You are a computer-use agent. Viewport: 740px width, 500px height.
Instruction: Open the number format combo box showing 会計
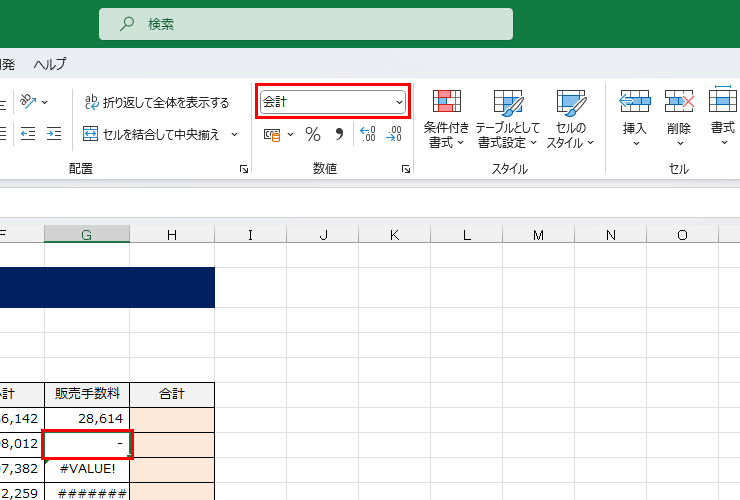(332, 102)
